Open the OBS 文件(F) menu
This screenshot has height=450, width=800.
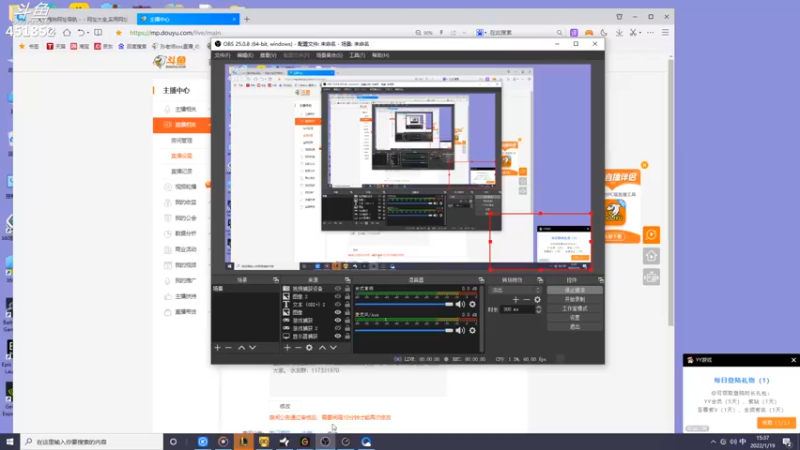tap(222, 55)
